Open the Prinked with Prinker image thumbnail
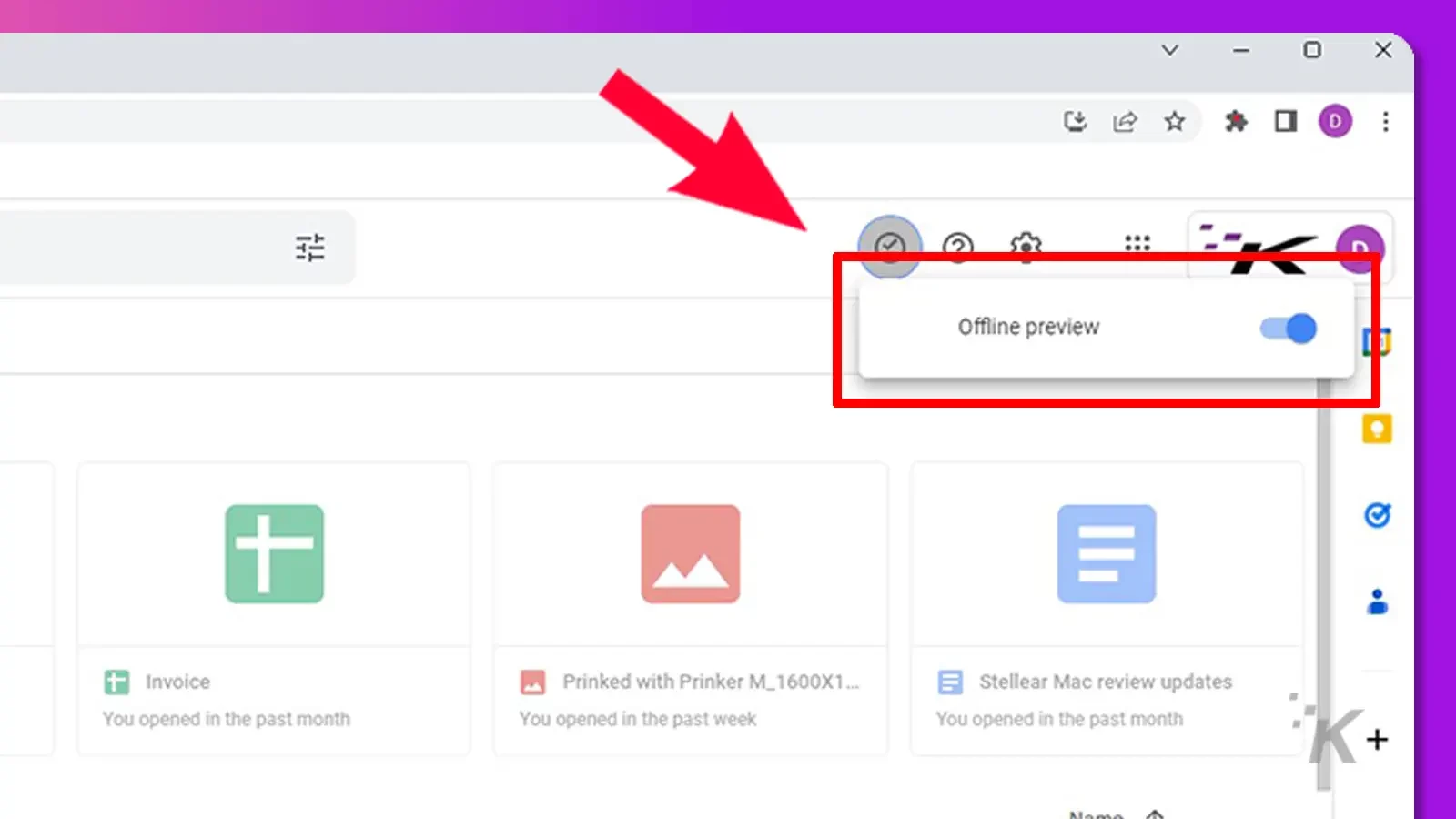This screenshot has height=819, width=1456. 691,554
